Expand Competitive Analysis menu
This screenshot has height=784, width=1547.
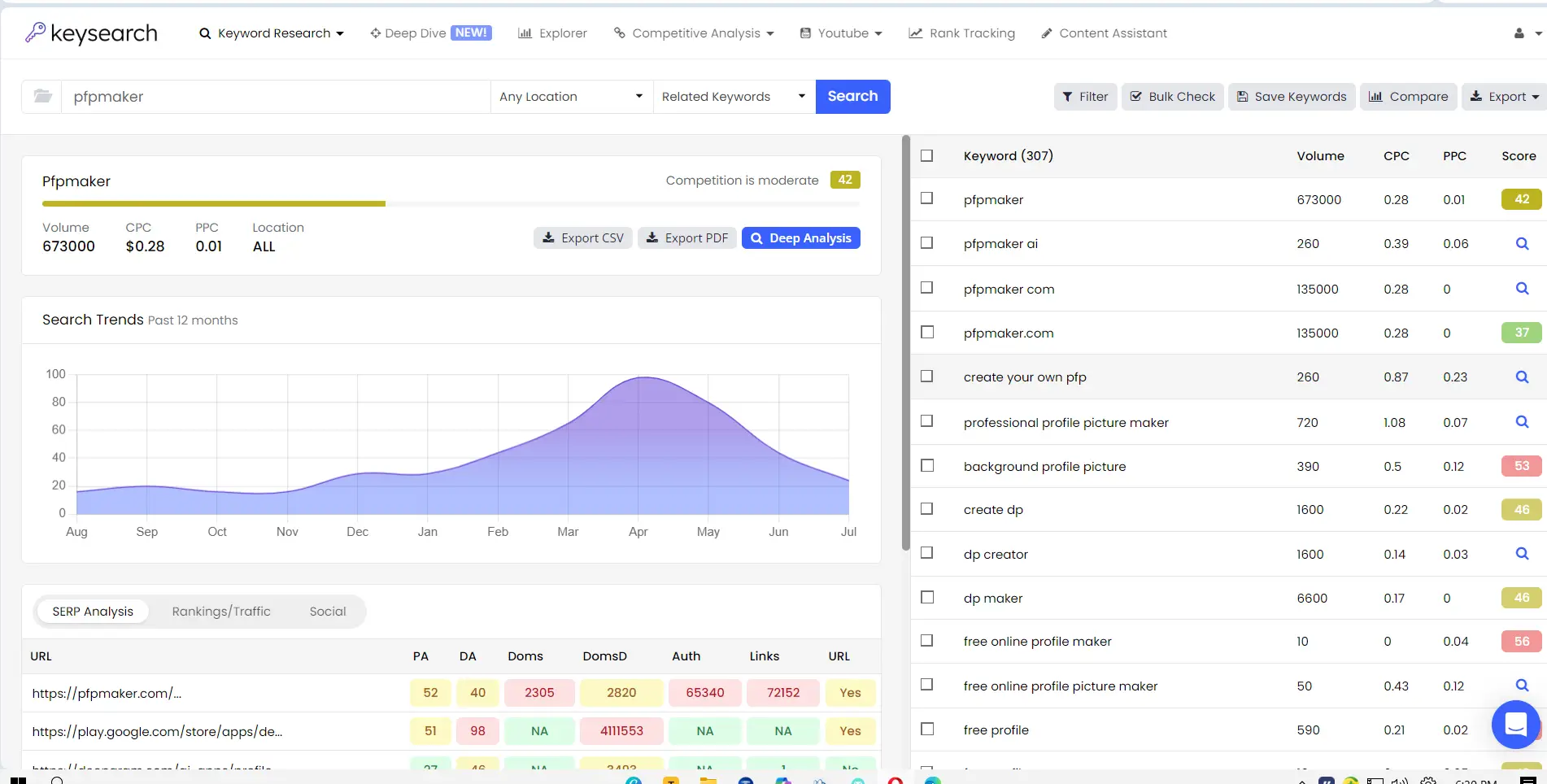pos(694,33)
